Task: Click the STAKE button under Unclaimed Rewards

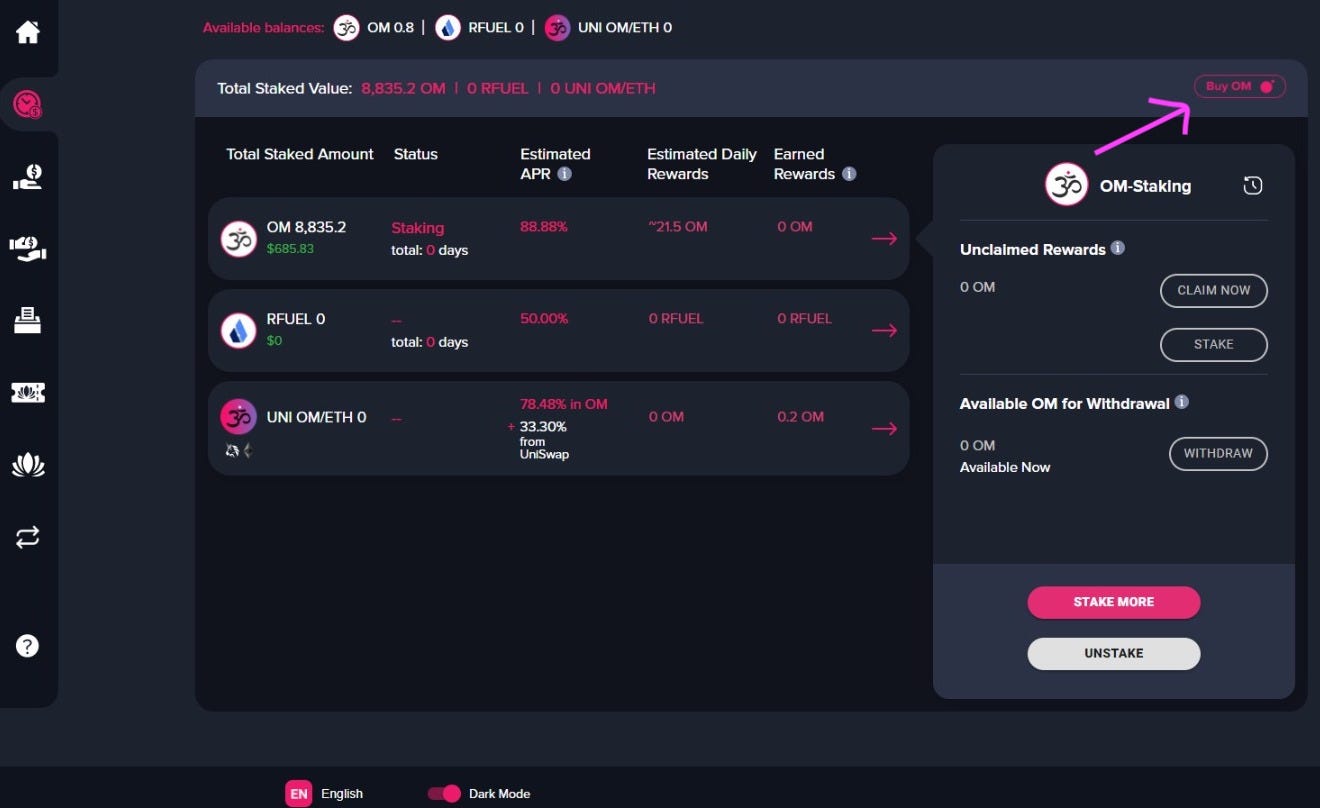Action: 1214,344
